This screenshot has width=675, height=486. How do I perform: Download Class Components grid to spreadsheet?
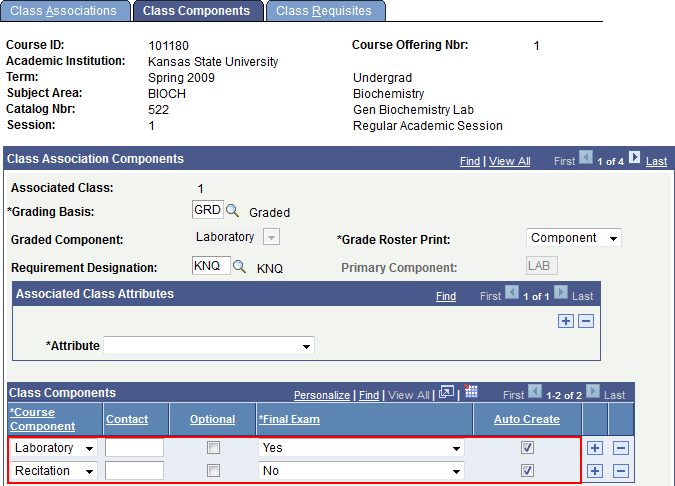[x=471, y=391]
